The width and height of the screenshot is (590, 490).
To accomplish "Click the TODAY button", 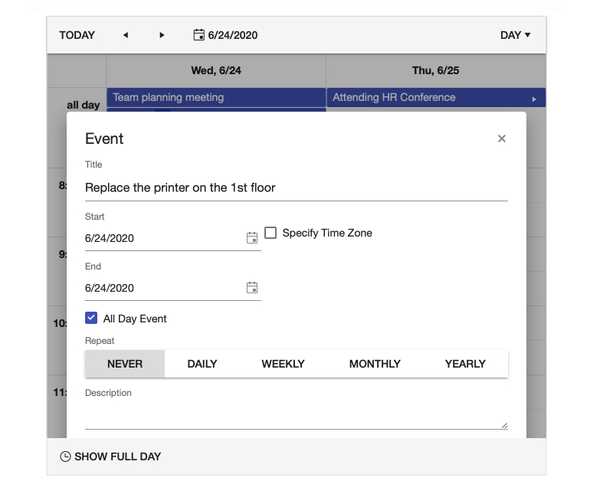I will click(x=77, y=35).
